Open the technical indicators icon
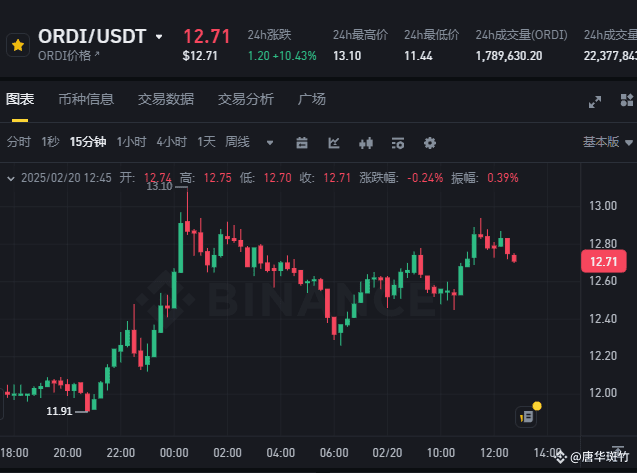Image resolution: width=637 pixels, height=473 pixels. (x=334, y=143)
